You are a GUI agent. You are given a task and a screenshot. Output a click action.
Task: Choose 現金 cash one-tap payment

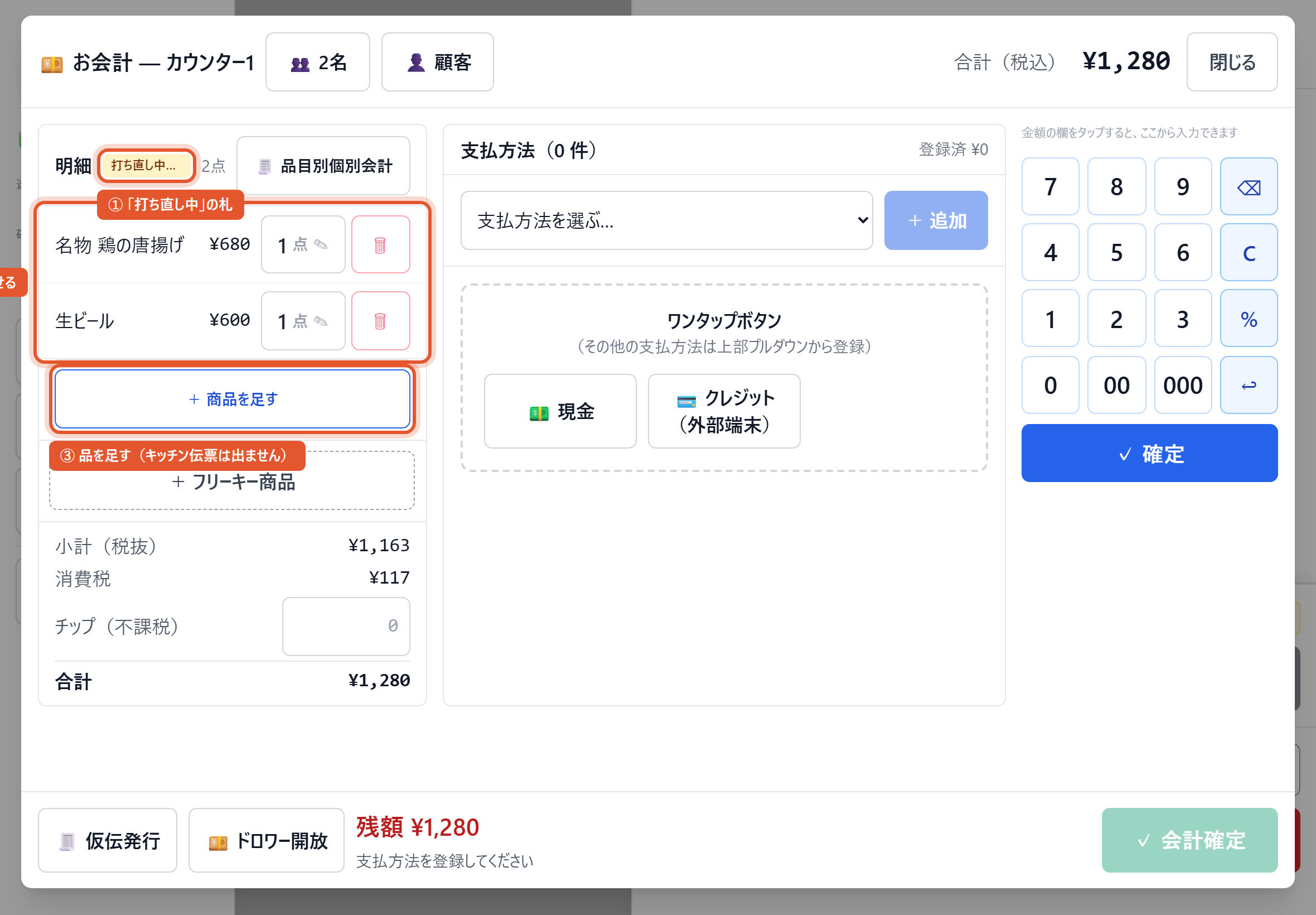[560, 412]
